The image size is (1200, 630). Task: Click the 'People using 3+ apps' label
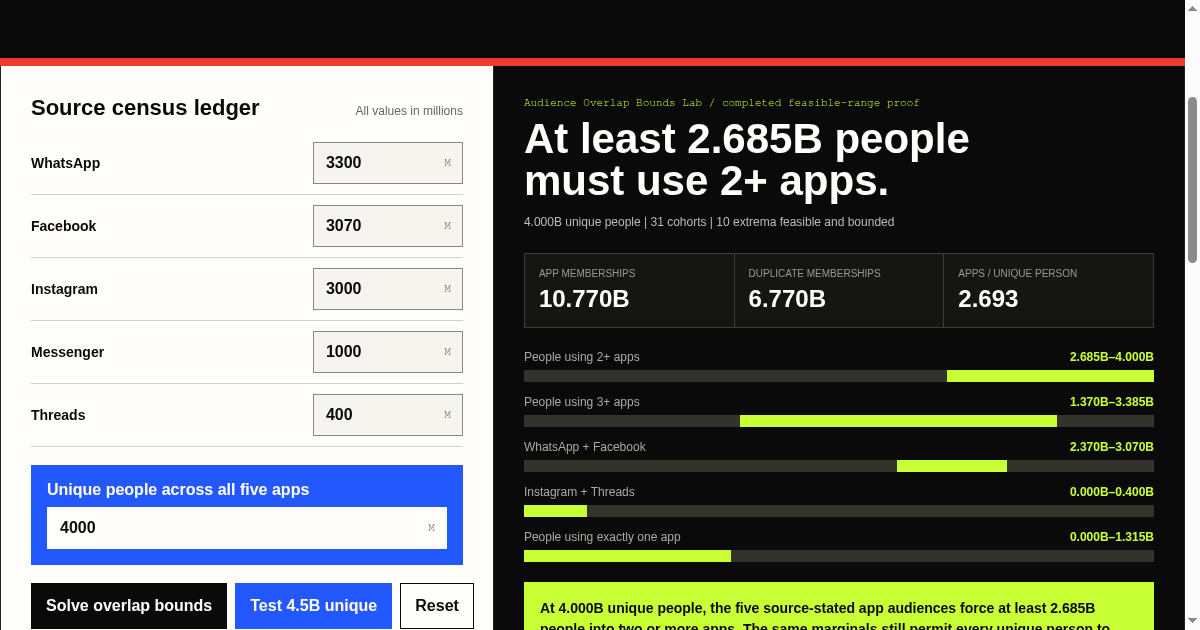pos(582,402)
